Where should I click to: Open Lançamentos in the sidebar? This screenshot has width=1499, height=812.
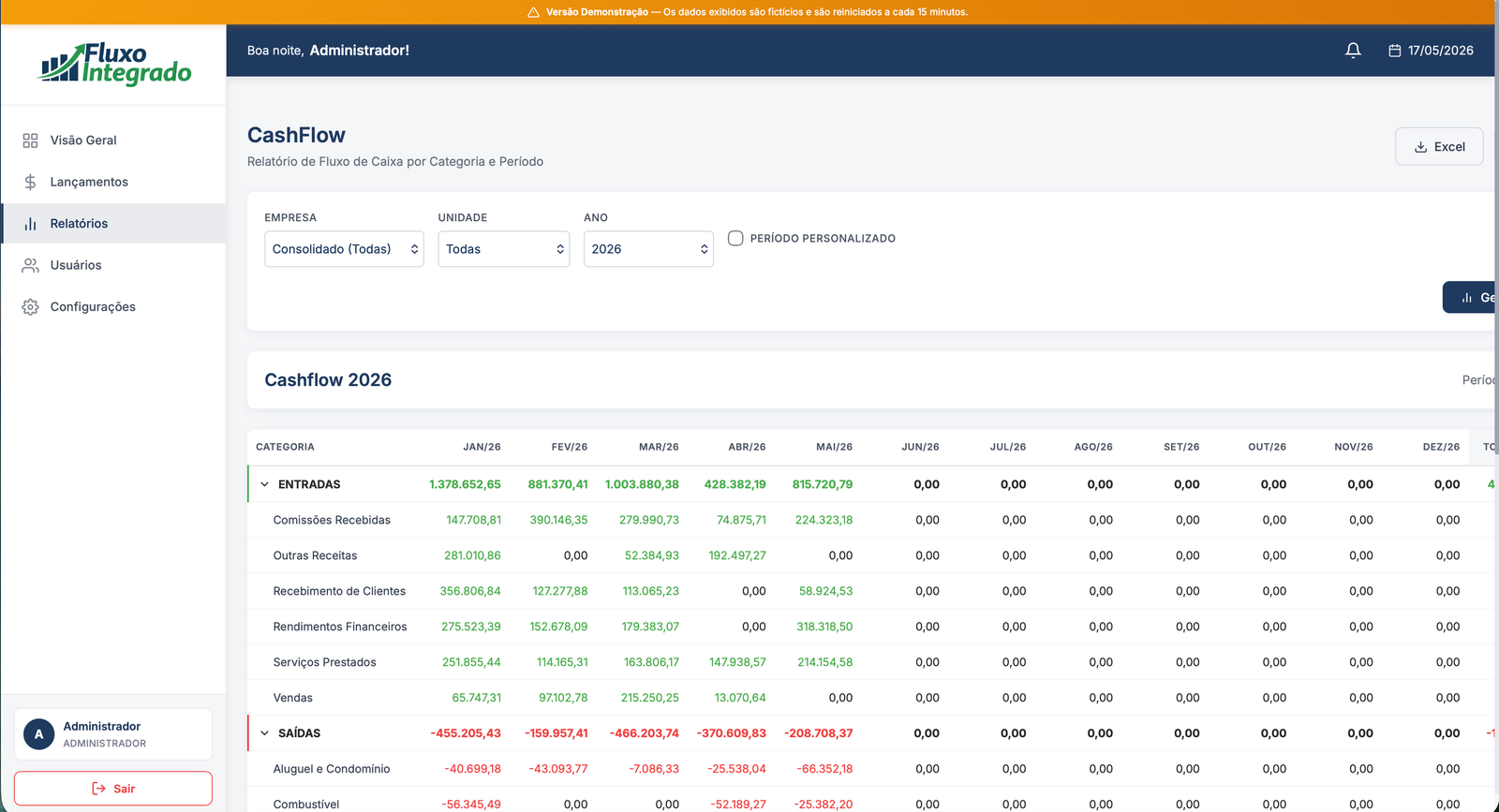113,182
